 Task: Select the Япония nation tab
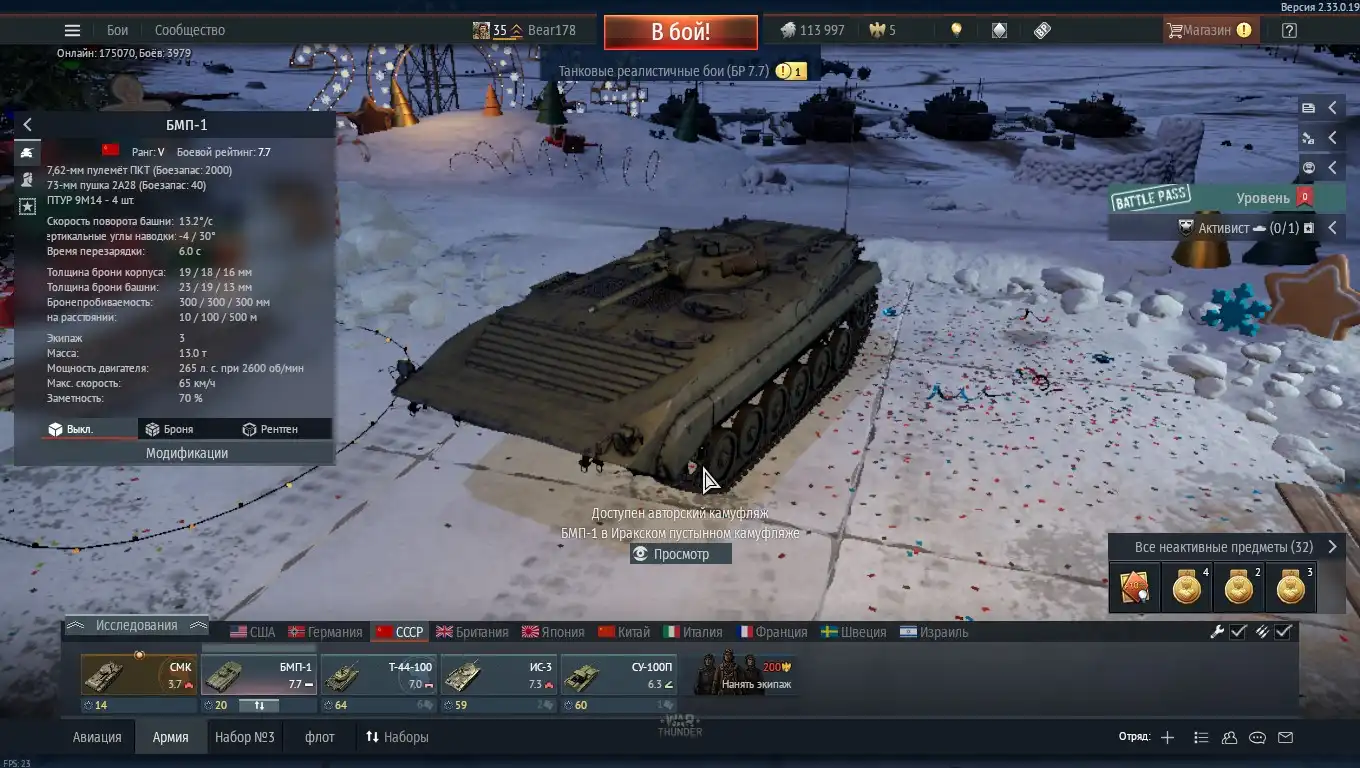553,632
